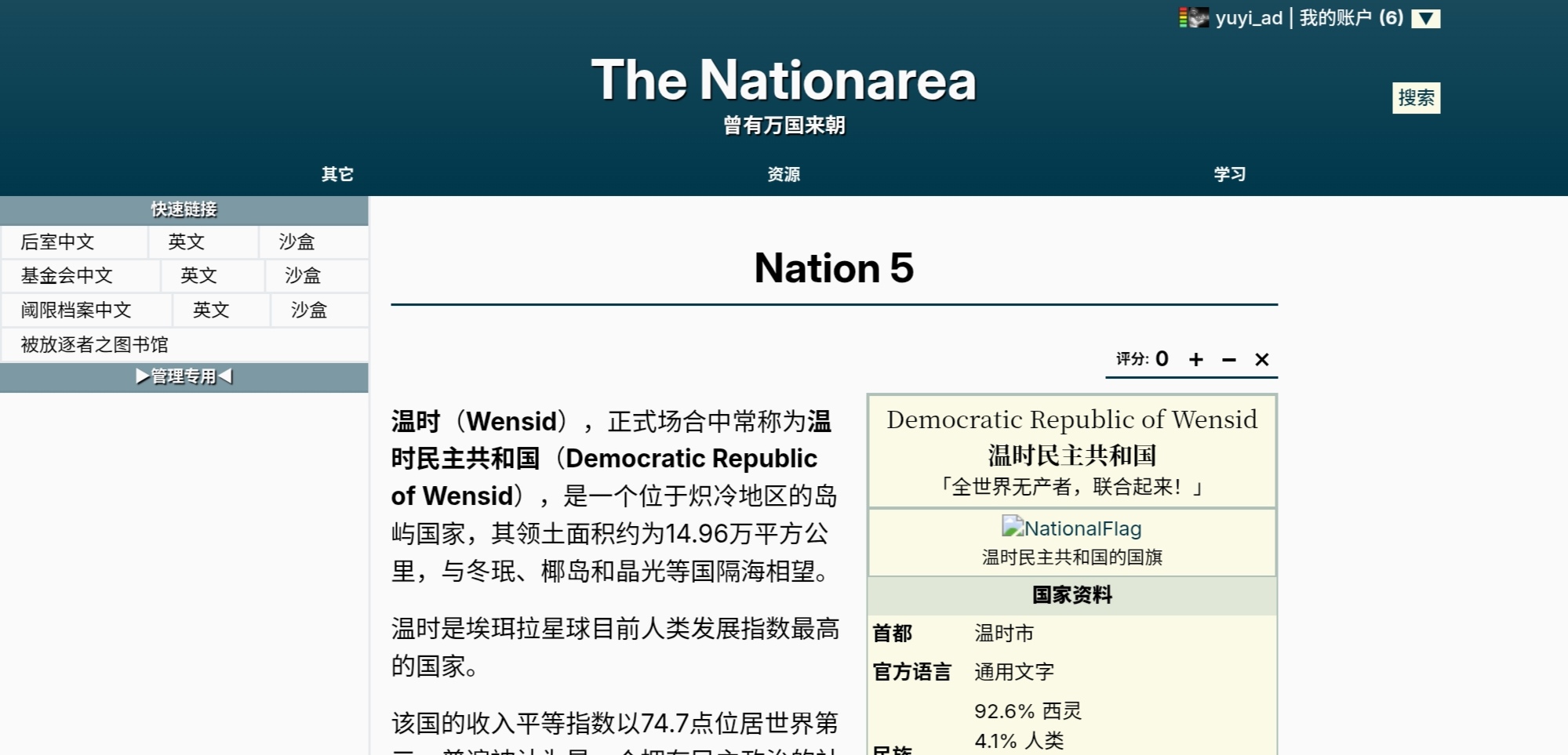
Task: Open the account dropdown arrow
Action: click(1425, 18)
